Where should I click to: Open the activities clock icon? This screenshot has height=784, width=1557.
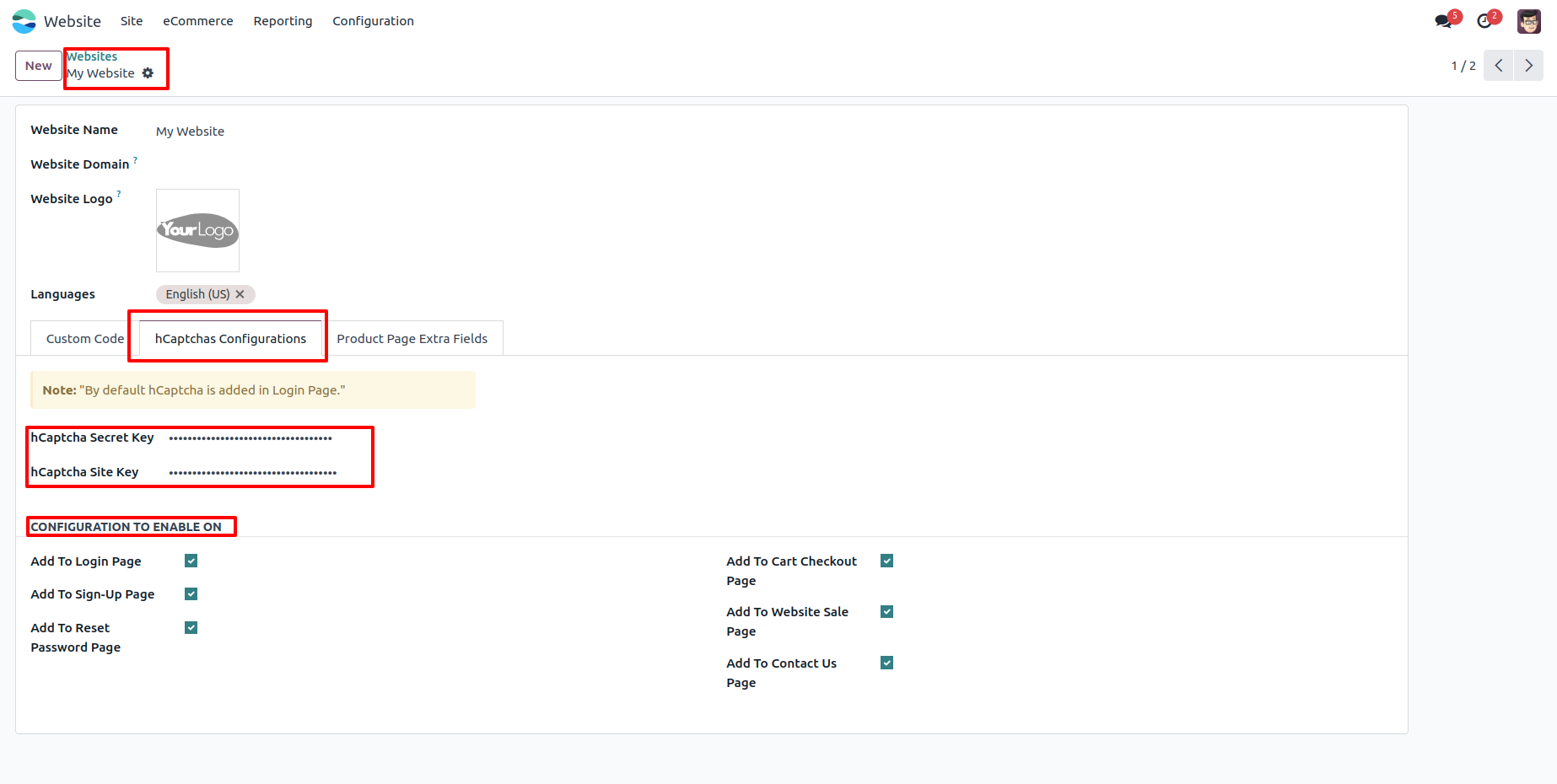point(1484,21)
